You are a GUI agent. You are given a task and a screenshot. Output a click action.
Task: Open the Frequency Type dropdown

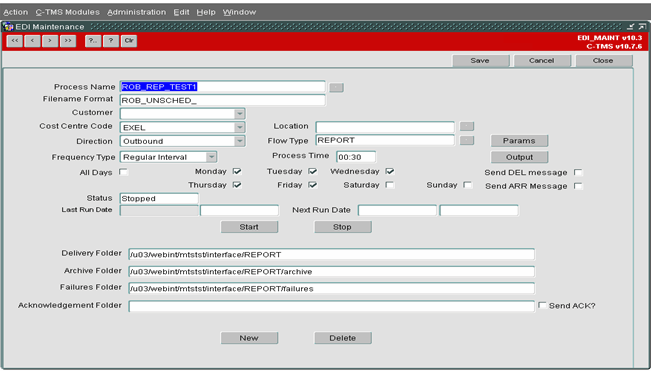(x=211, y=157)
